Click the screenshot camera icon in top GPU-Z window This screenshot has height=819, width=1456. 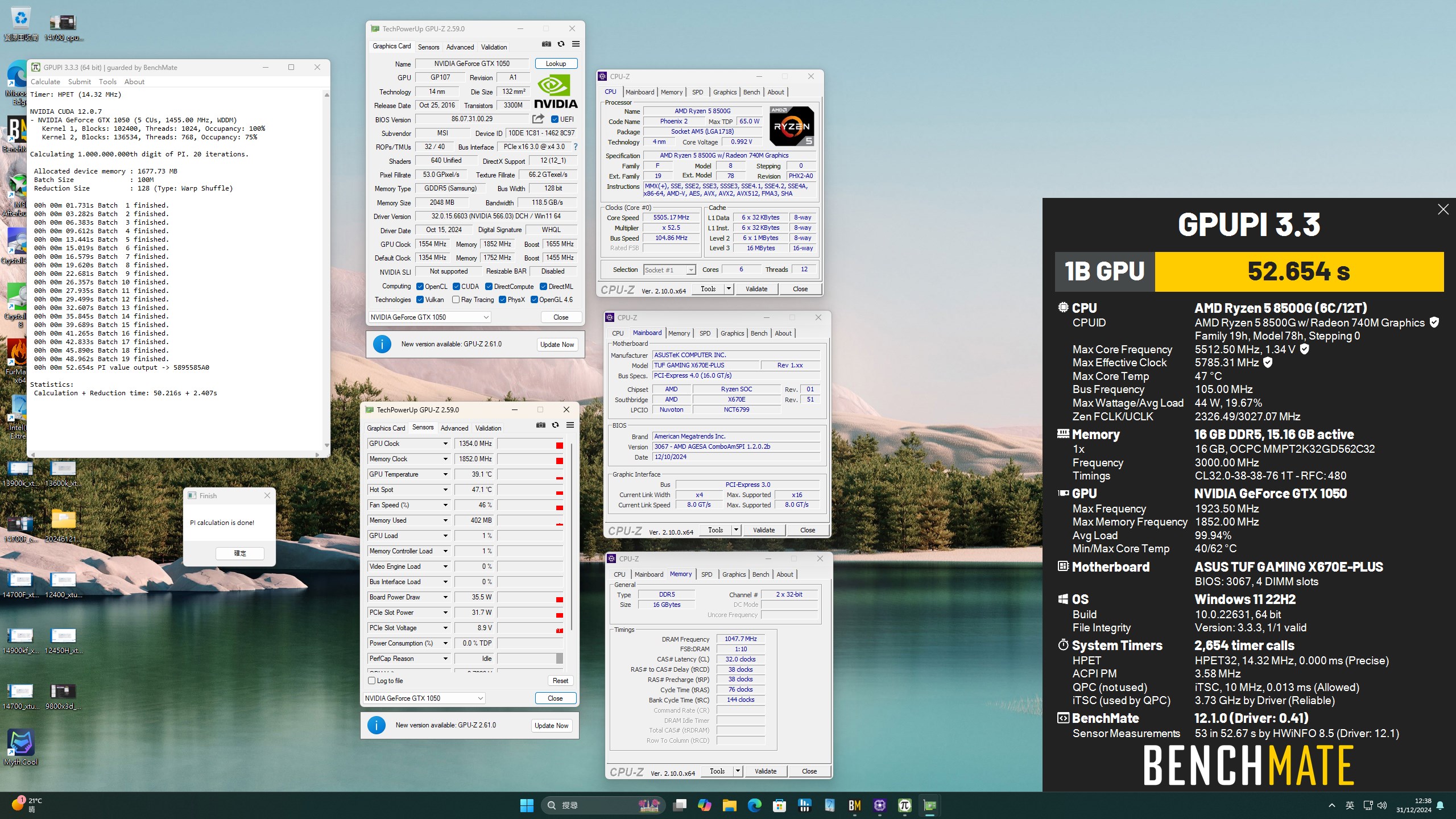546,44
